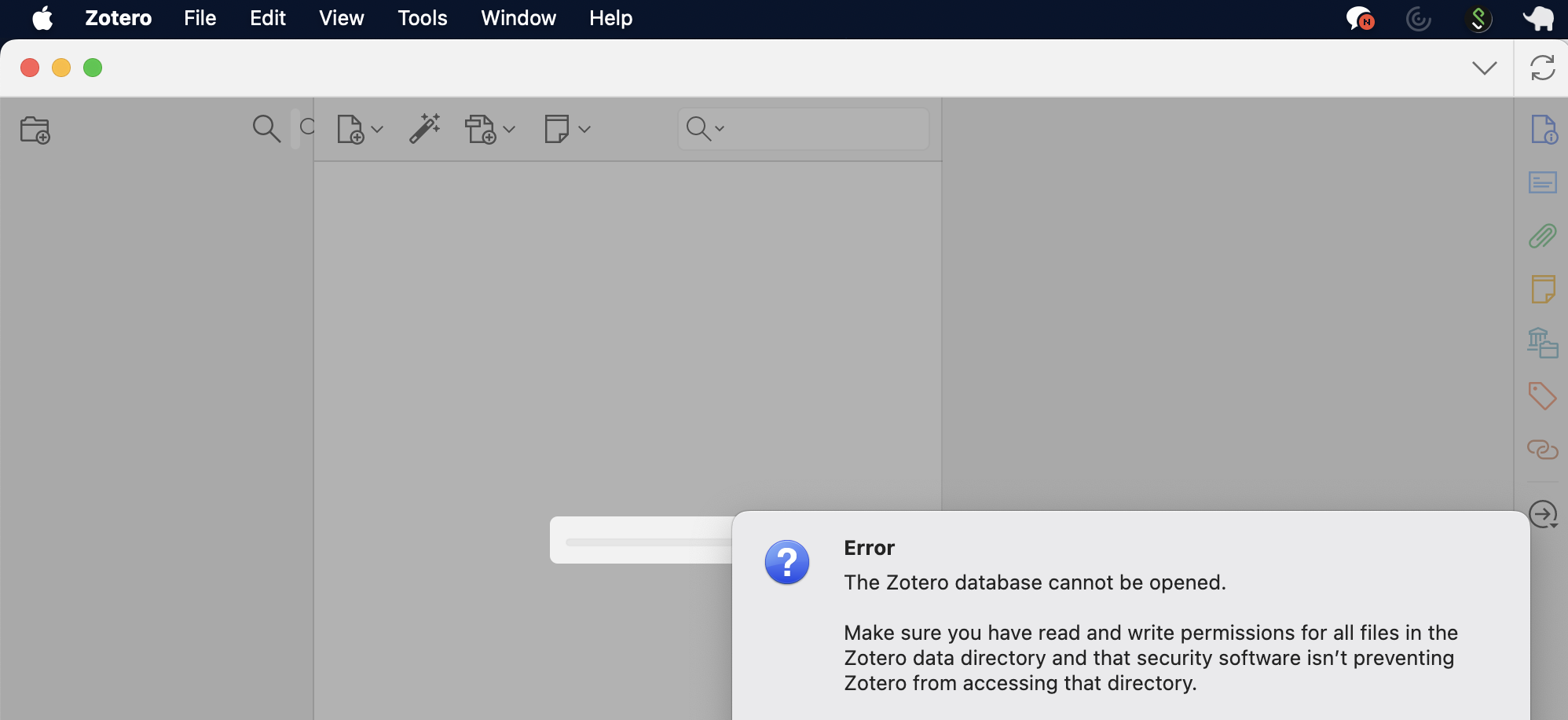Image resolution: width=1568 pixels, height=720 pixels.
Task: Open the View menu
Action: (342, 18)
